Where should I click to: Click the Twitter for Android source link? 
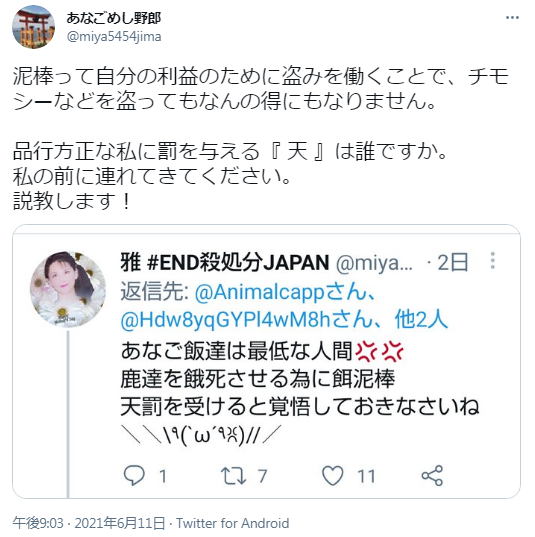(232, 523)
